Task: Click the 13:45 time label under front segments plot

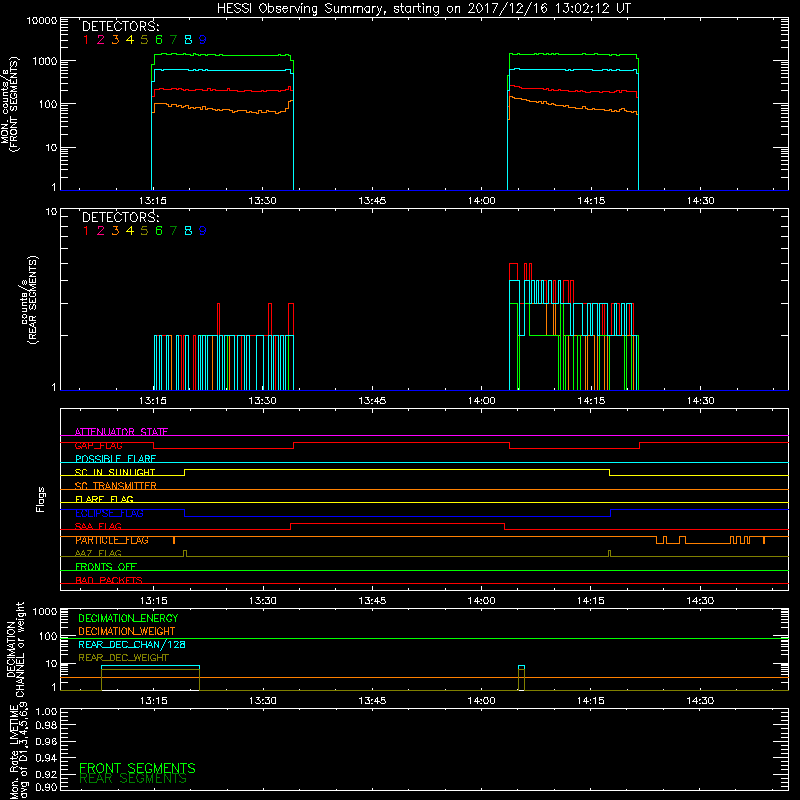Action: [372, 201]
